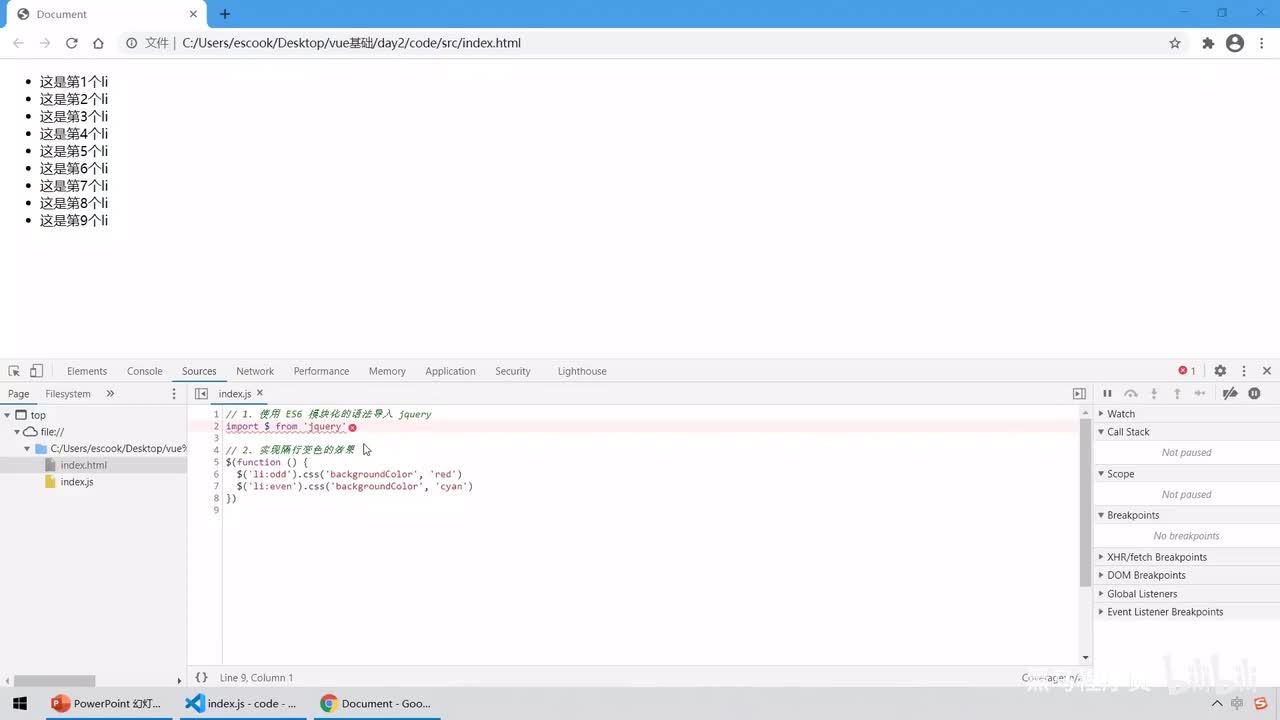Switch to PowerPoint in the taskbar

[x=106, y=703]
